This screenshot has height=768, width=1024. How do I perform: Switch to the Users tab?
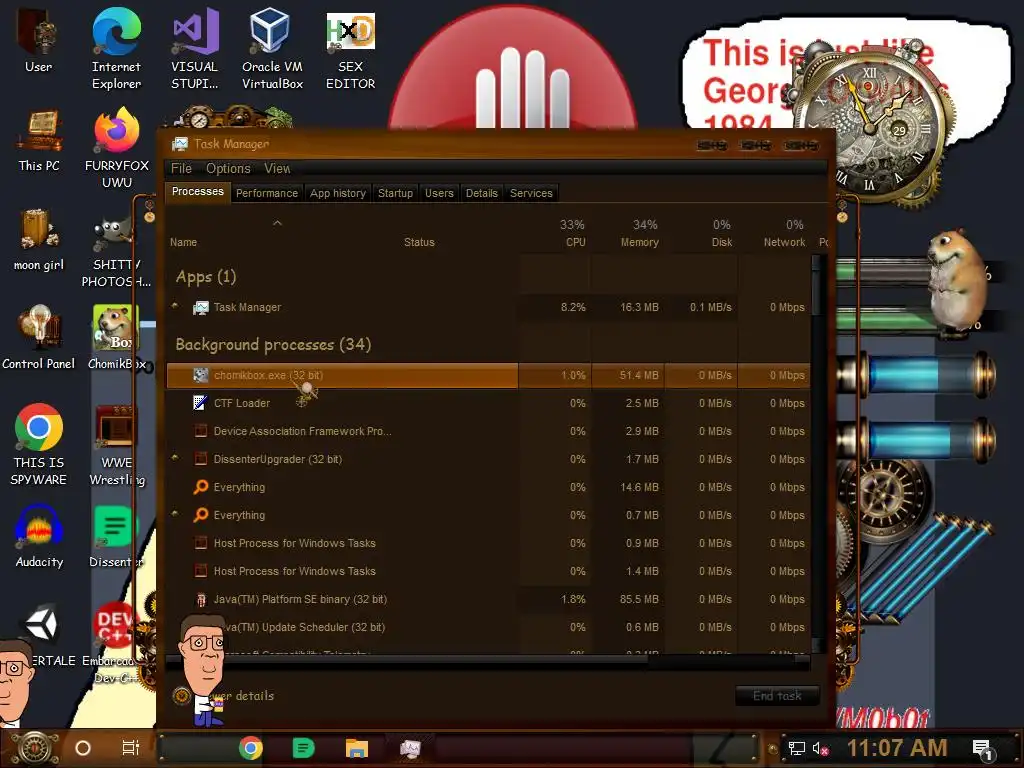pos(439,193)
